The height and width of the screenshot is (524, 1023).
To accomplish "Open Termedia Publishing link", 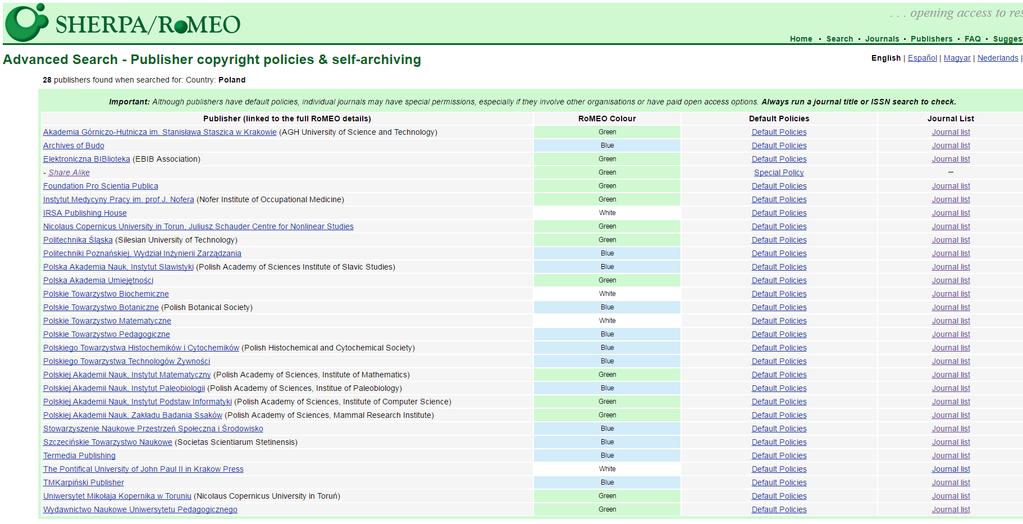I will 79,456.
